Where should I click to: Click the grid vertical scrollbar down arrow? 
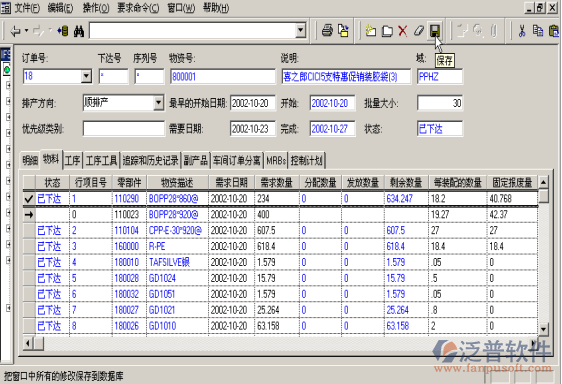pyautogui.click(x=543, y=329)
